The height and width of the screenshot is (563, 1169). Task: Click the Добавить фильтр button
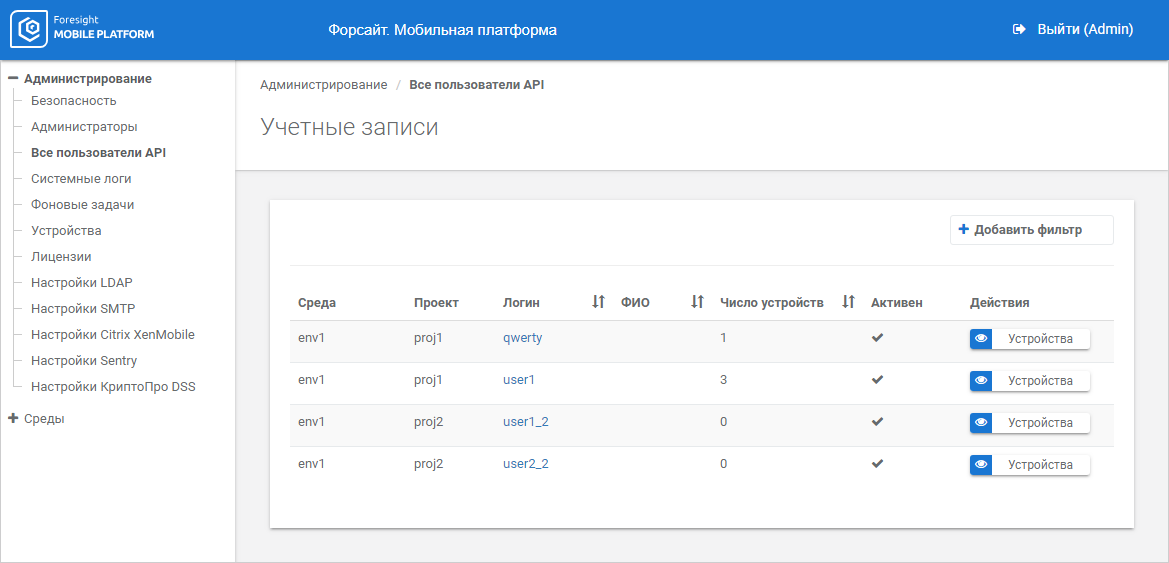coord(1031,230)
